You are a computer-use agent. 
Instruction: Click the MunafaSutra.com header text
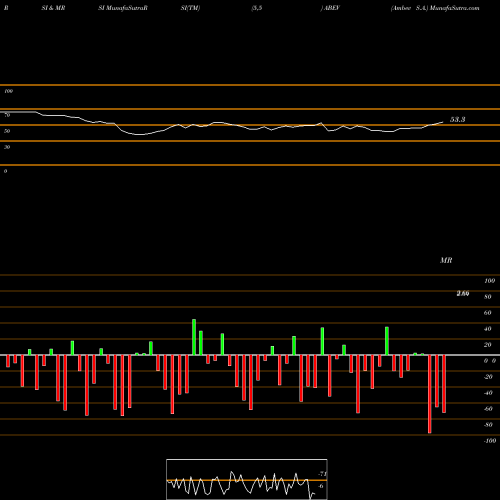(x=454, y=8)
